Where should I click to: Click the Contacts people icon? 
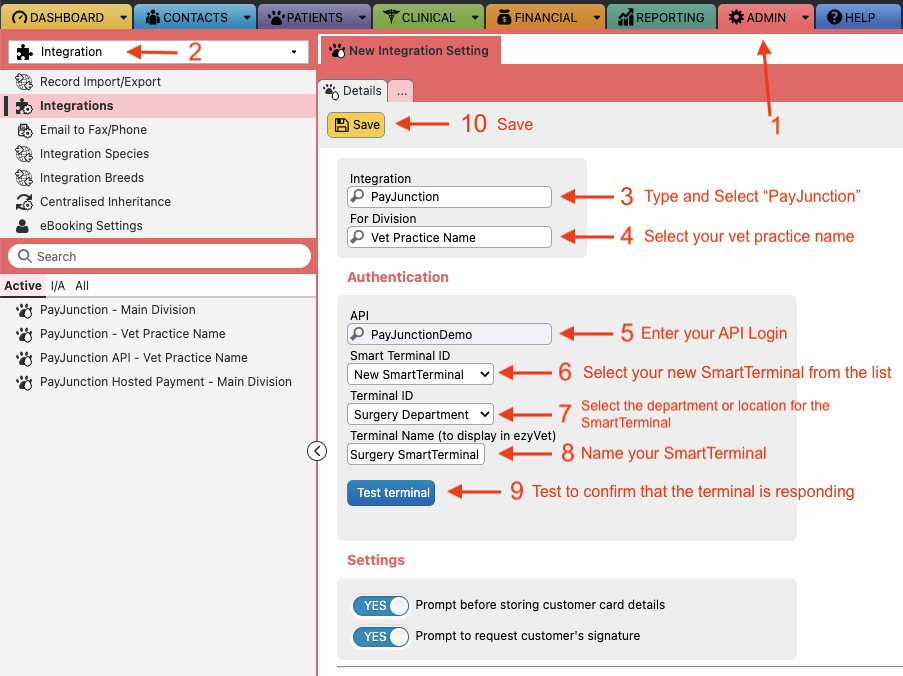pos(153,17)
